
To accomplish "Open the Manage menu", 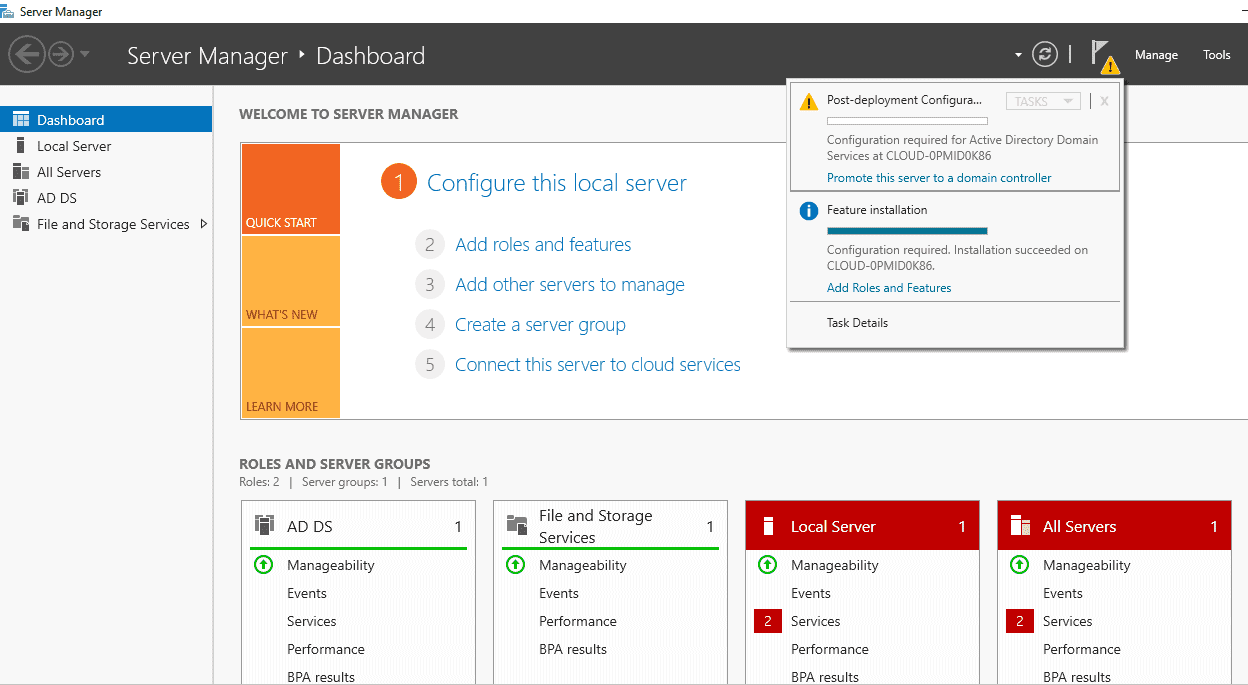I will click(1156, 55).
